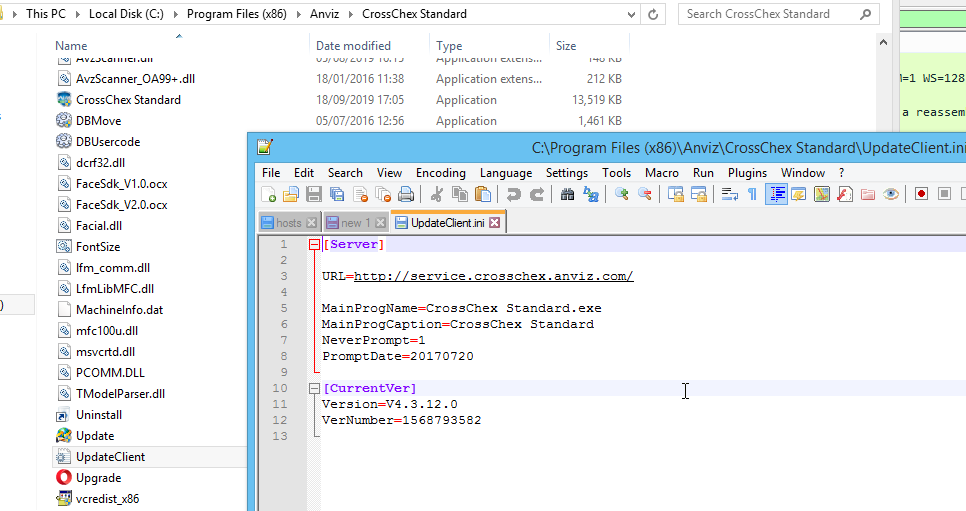Collapse the [Server] section fold marker
Image resolution: width=966 pixels, height=511 pixels.
pos(314,245)
